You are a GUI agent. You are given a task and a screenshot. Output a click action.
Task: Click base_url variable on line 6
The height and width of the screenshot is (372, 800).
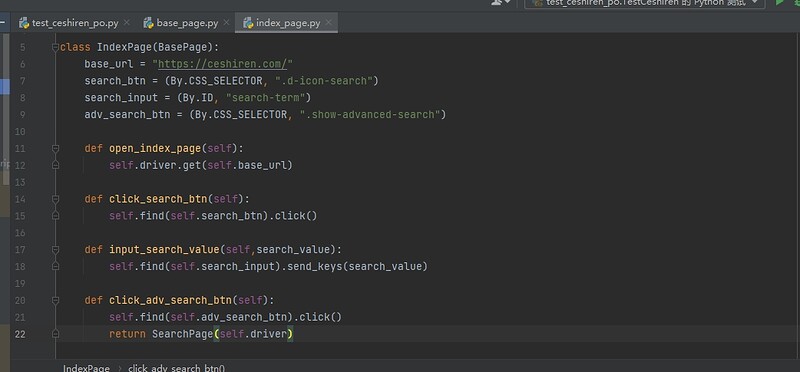[109, 64]
